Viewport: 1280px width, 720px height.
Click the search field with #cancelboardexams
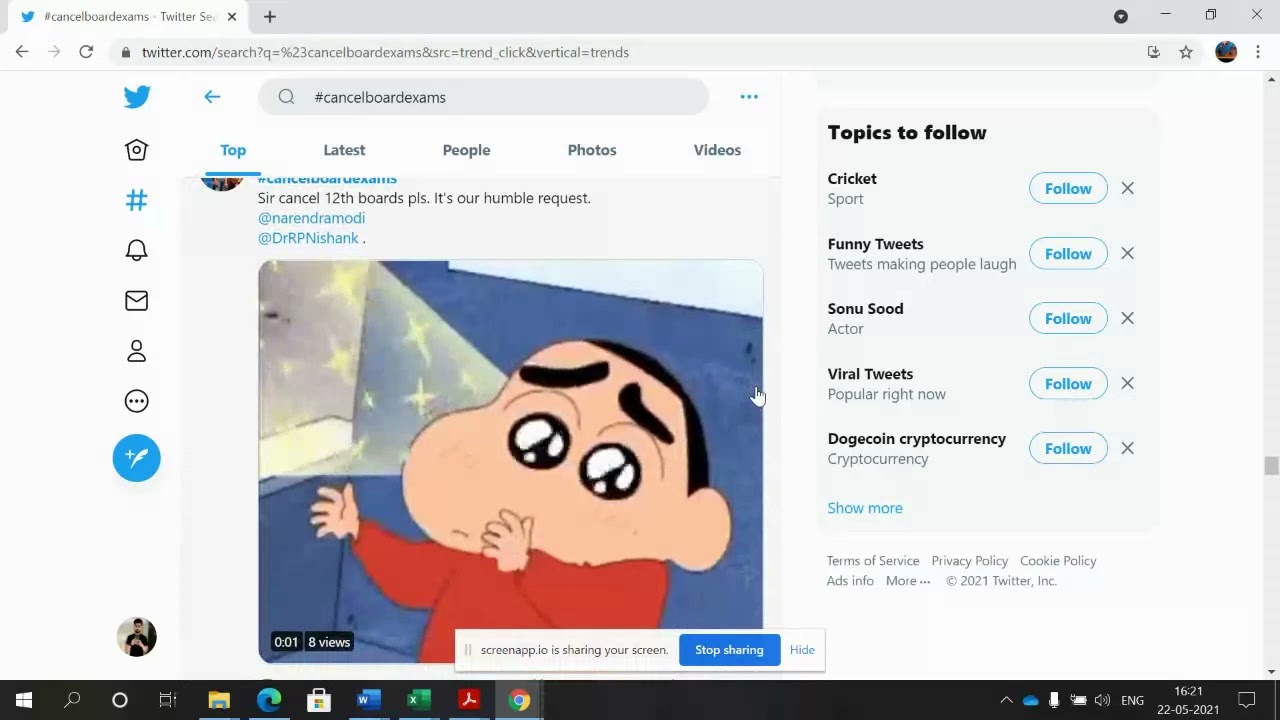tap(483, 97)
